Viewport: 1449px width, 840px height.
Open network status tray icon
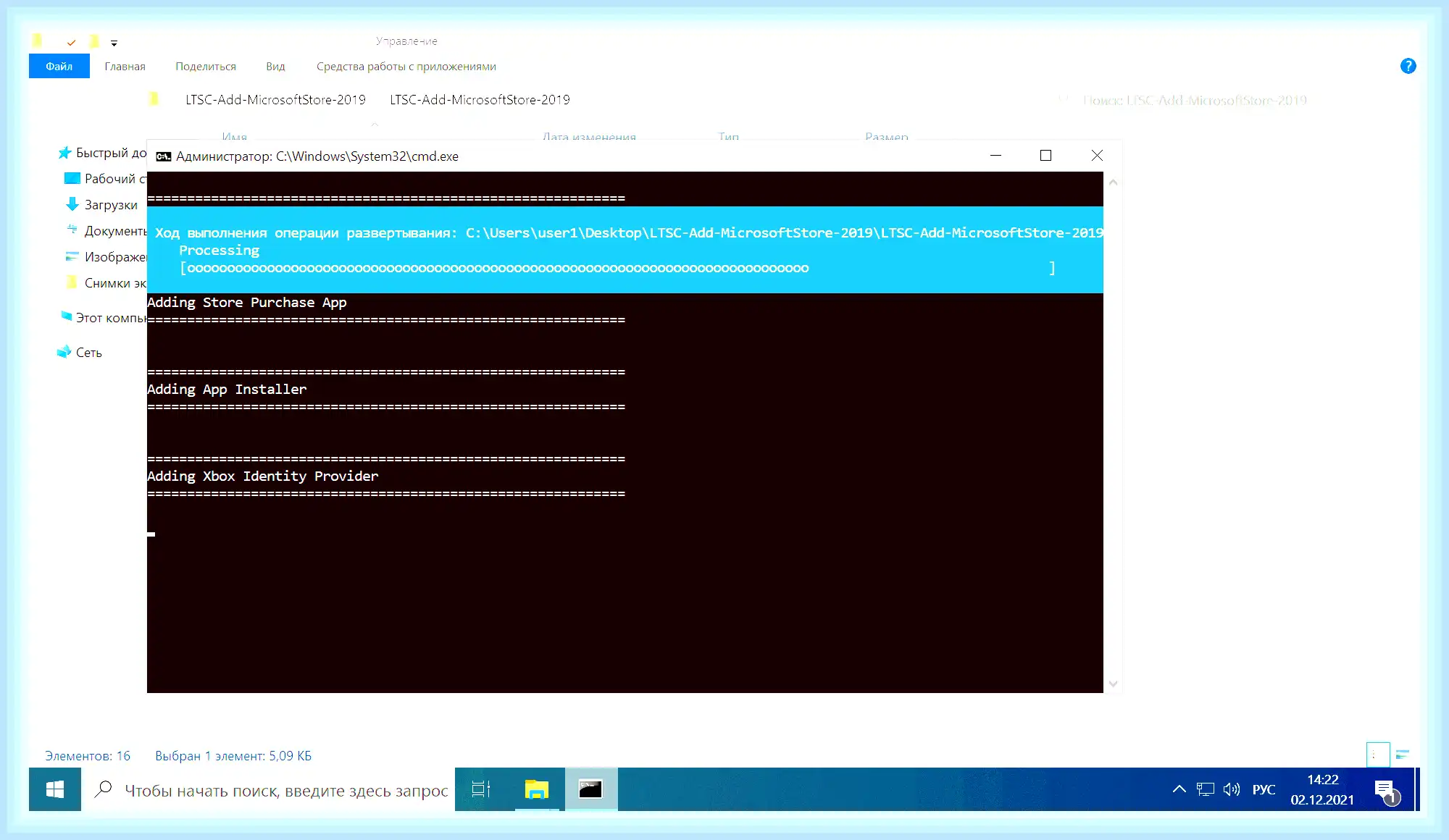[x=1206, y=789]
